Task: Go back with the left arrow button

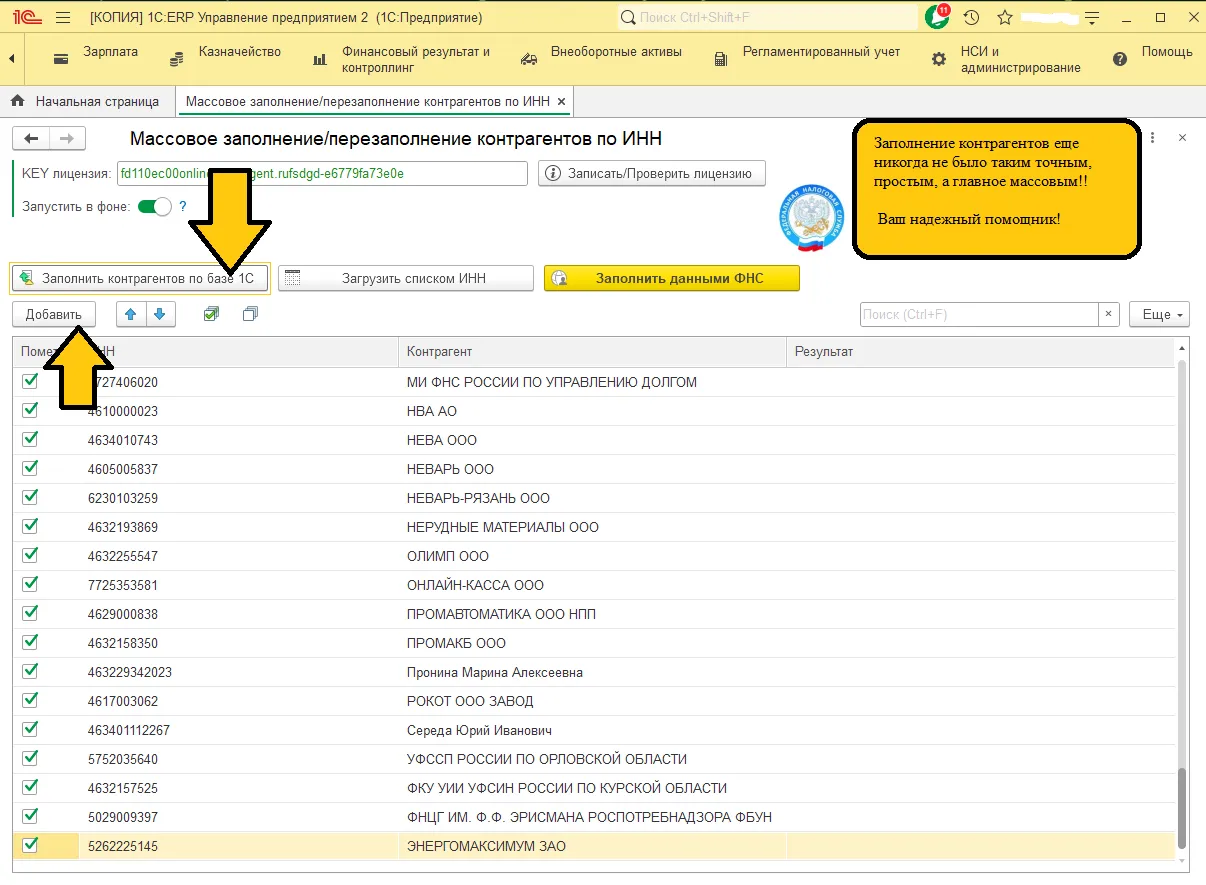Action: (x=31, y=139)
